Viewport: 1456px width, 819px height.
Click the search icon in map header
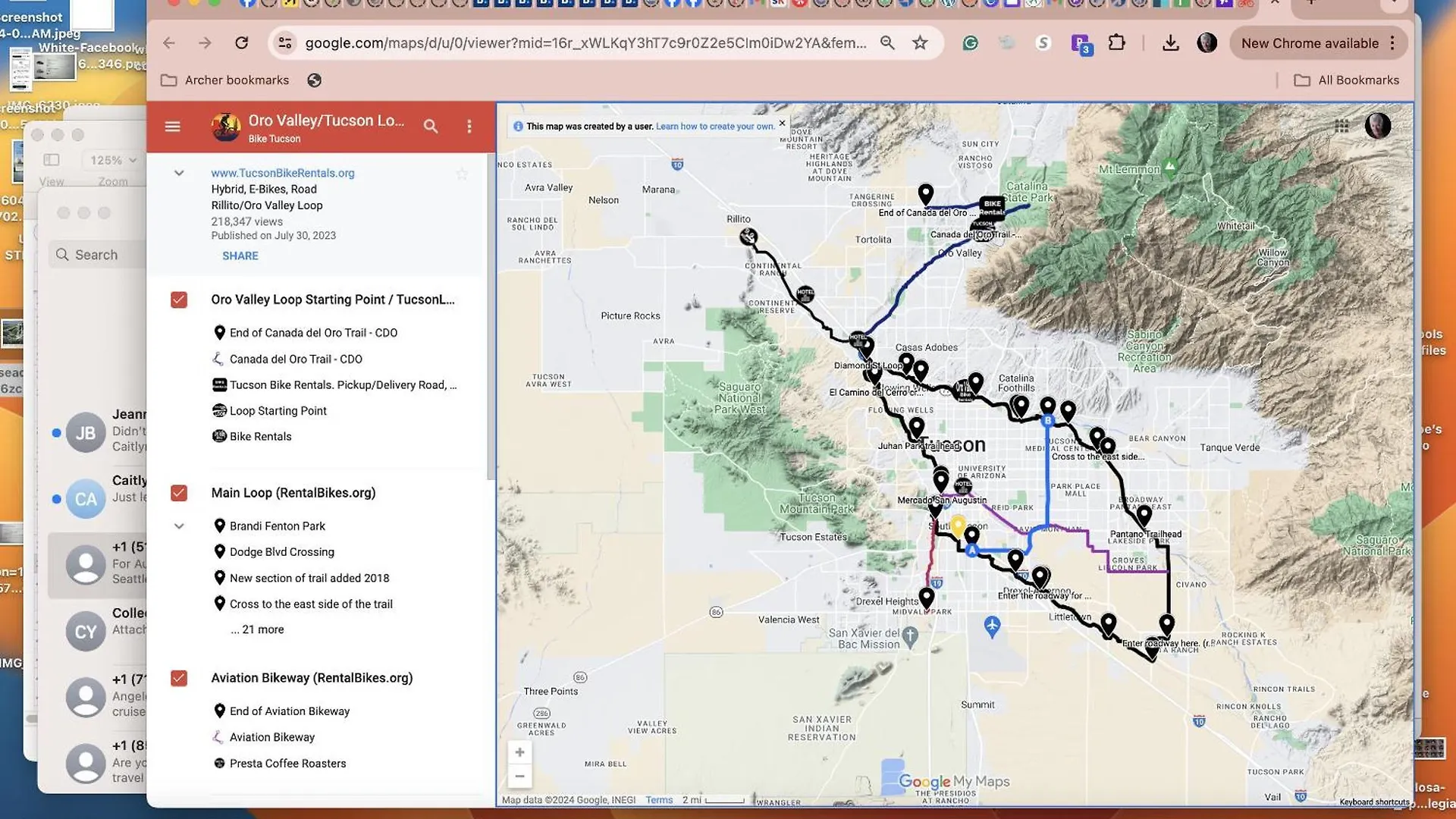430,127
